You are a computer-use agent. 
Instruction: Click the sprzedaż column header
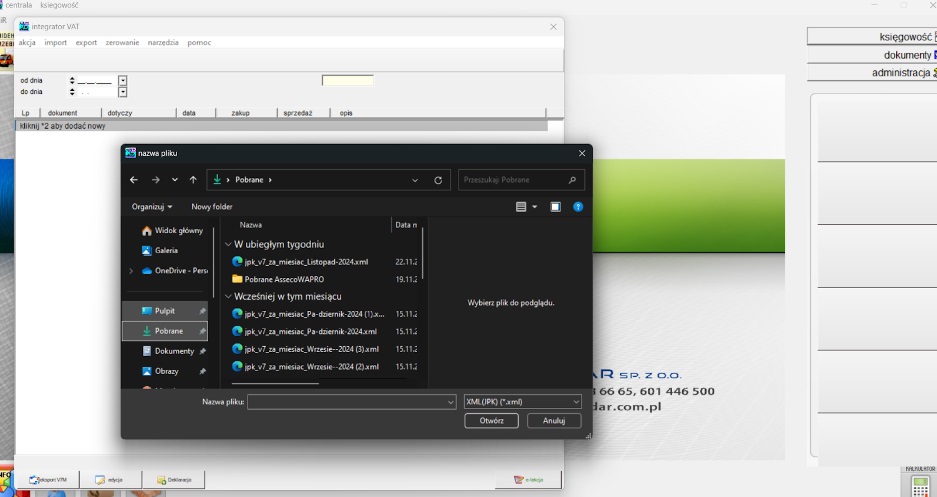click(298, 113)
